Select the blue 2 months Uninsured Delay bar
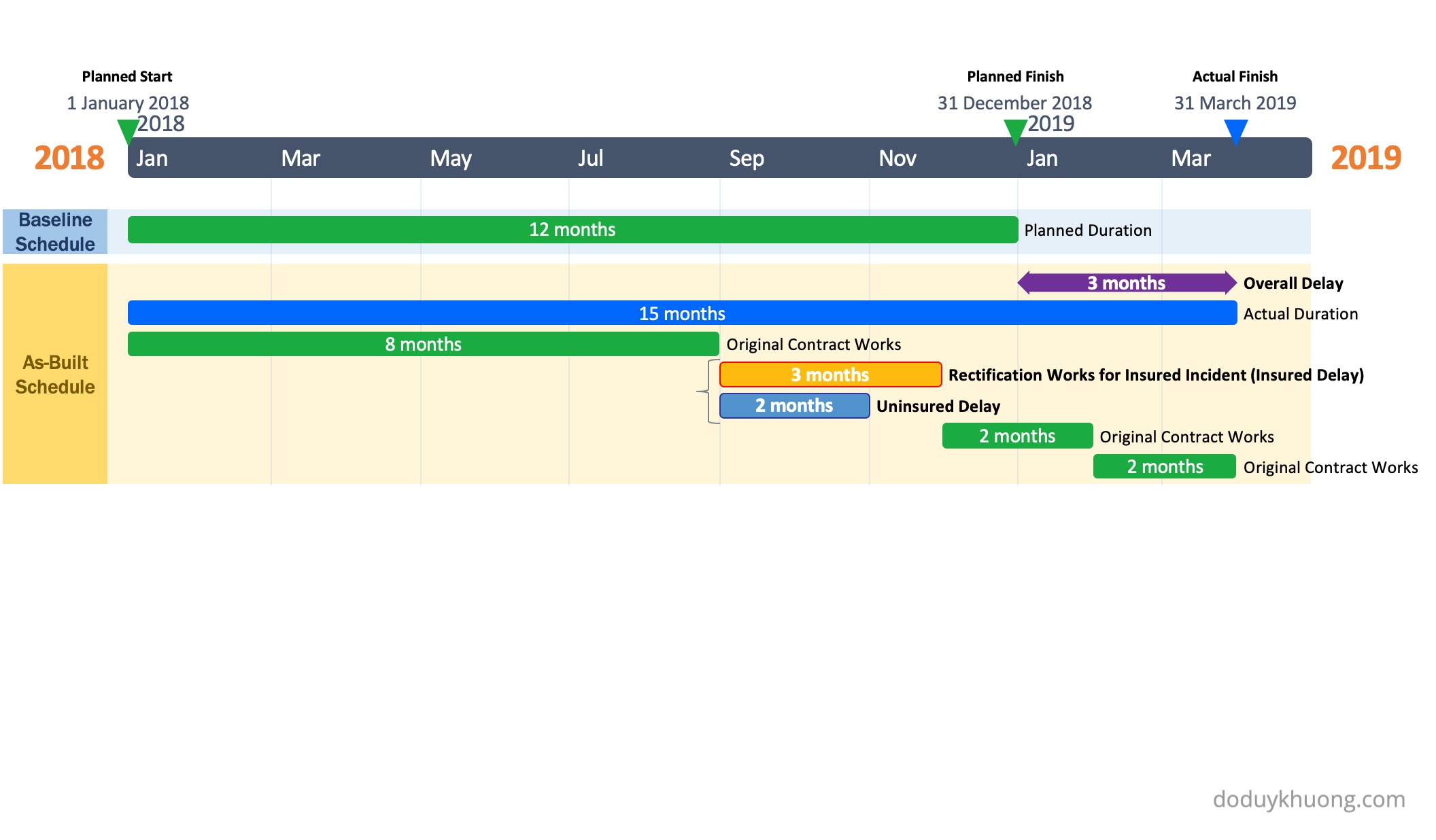 tap(794, 406)
